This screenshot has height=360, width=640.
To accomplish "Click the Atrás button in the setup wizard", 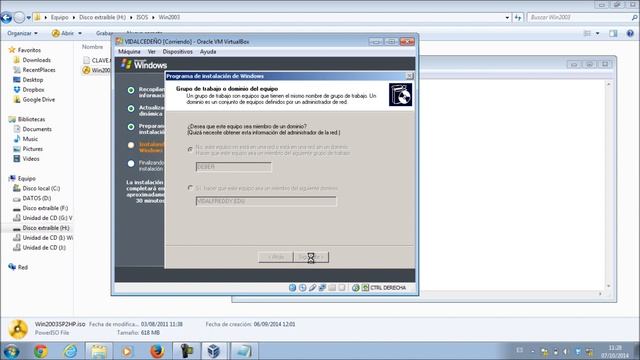I will click(276, 257).
